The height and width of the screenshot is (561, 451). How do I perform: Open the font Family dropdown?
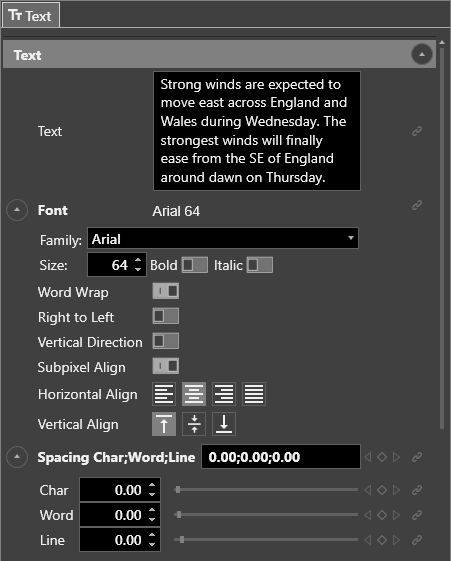(x=223, y=238)
